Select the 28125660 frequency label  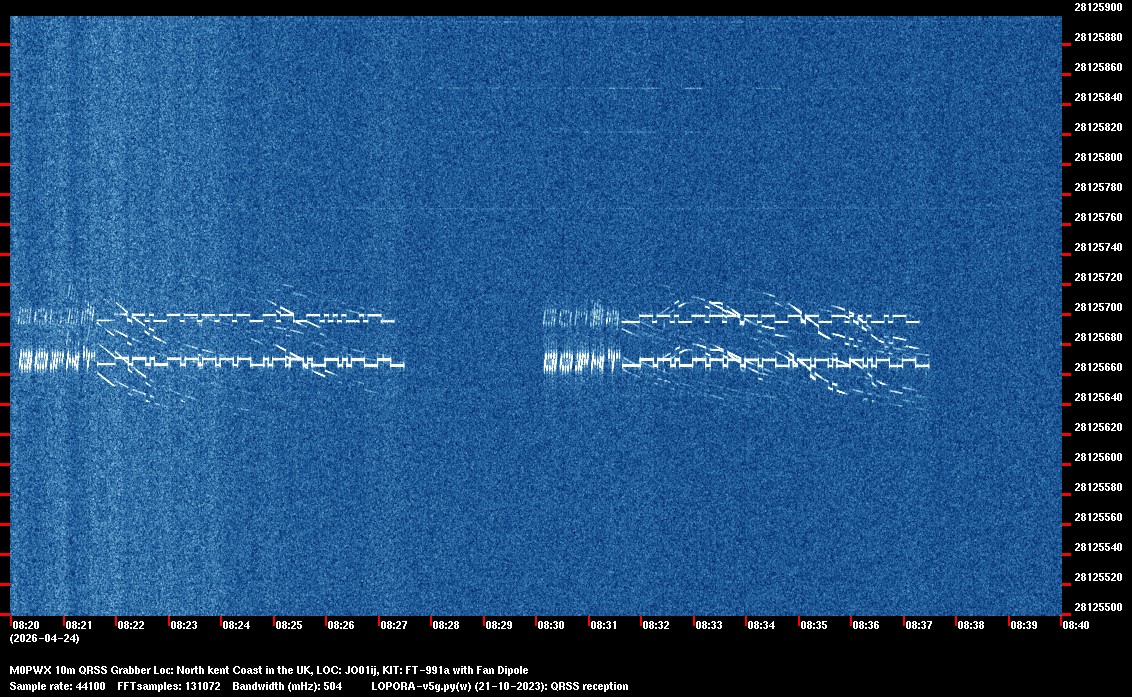click(x=1098, y=367)
